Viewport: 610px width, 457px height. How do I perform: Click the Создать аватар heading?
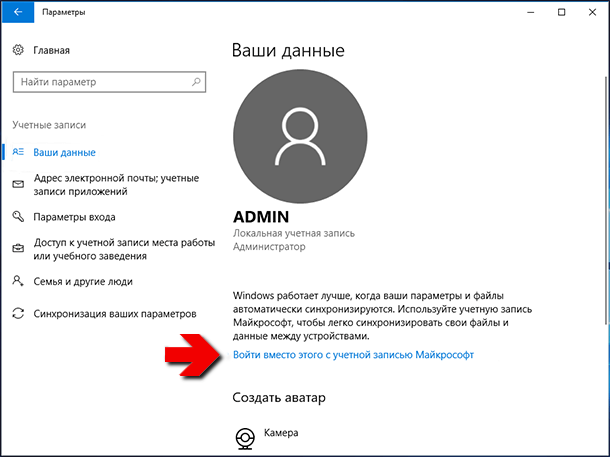point(279,397)
